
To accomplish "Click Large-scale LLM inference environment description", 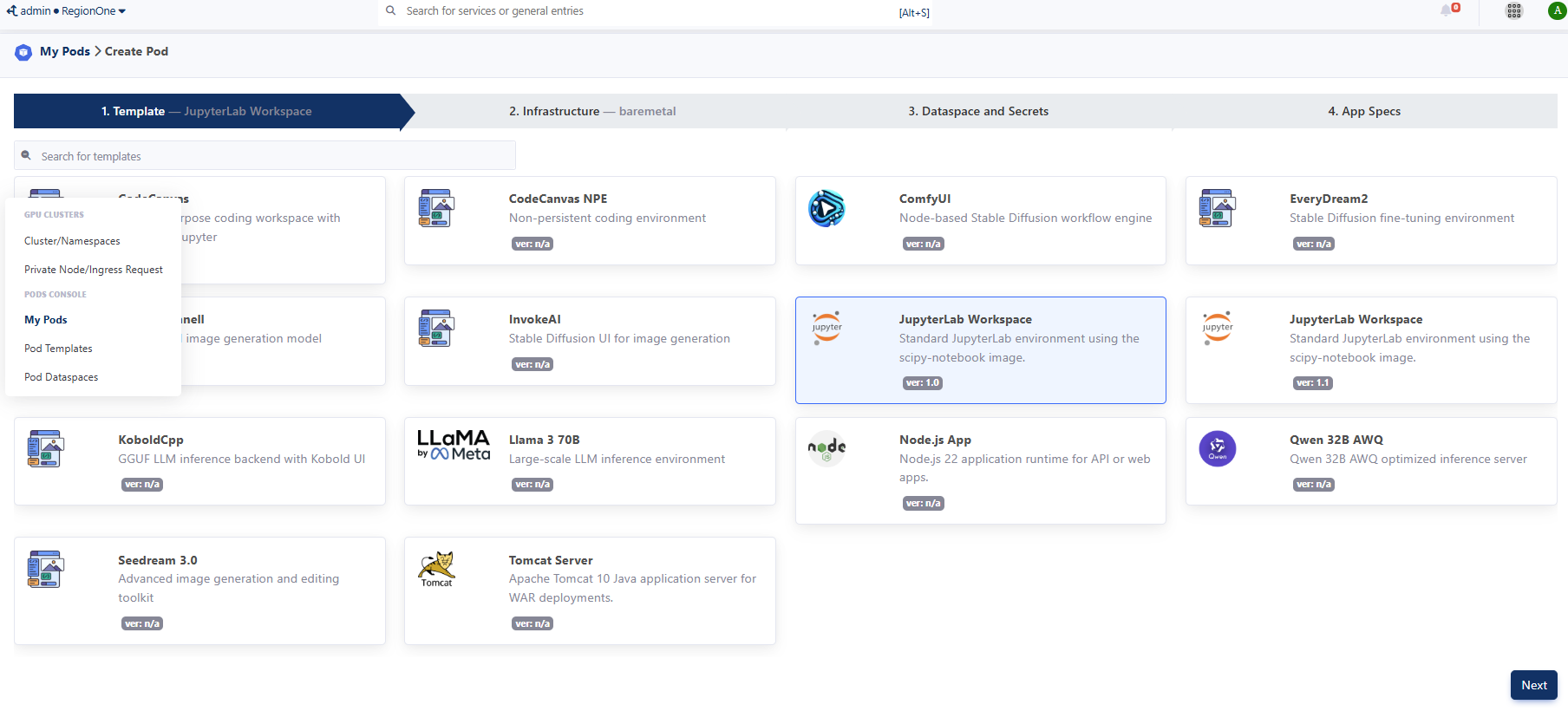I will coord(617,459).
